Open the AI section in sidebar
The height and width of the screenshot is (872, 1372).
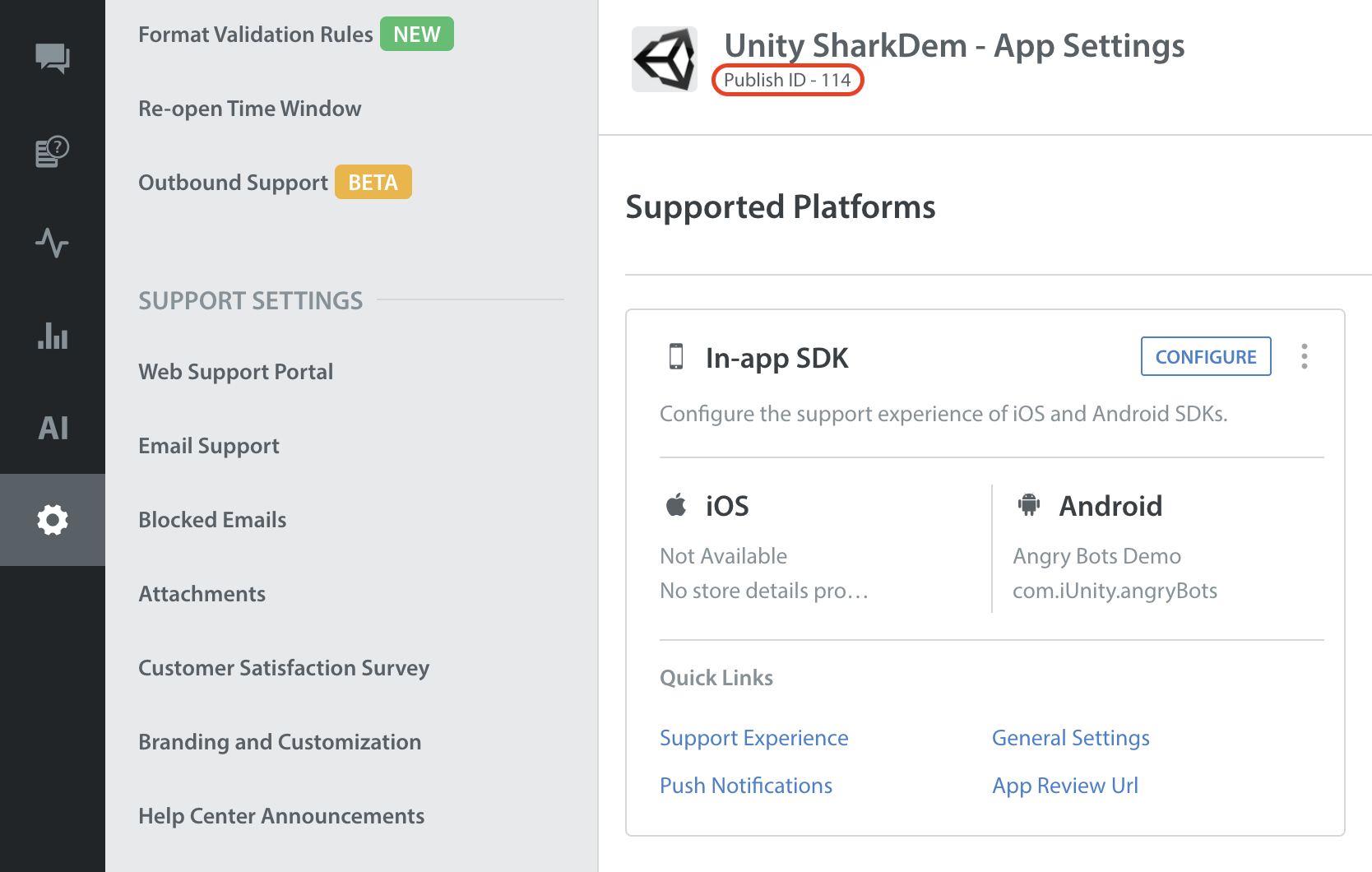pos(53,428)
